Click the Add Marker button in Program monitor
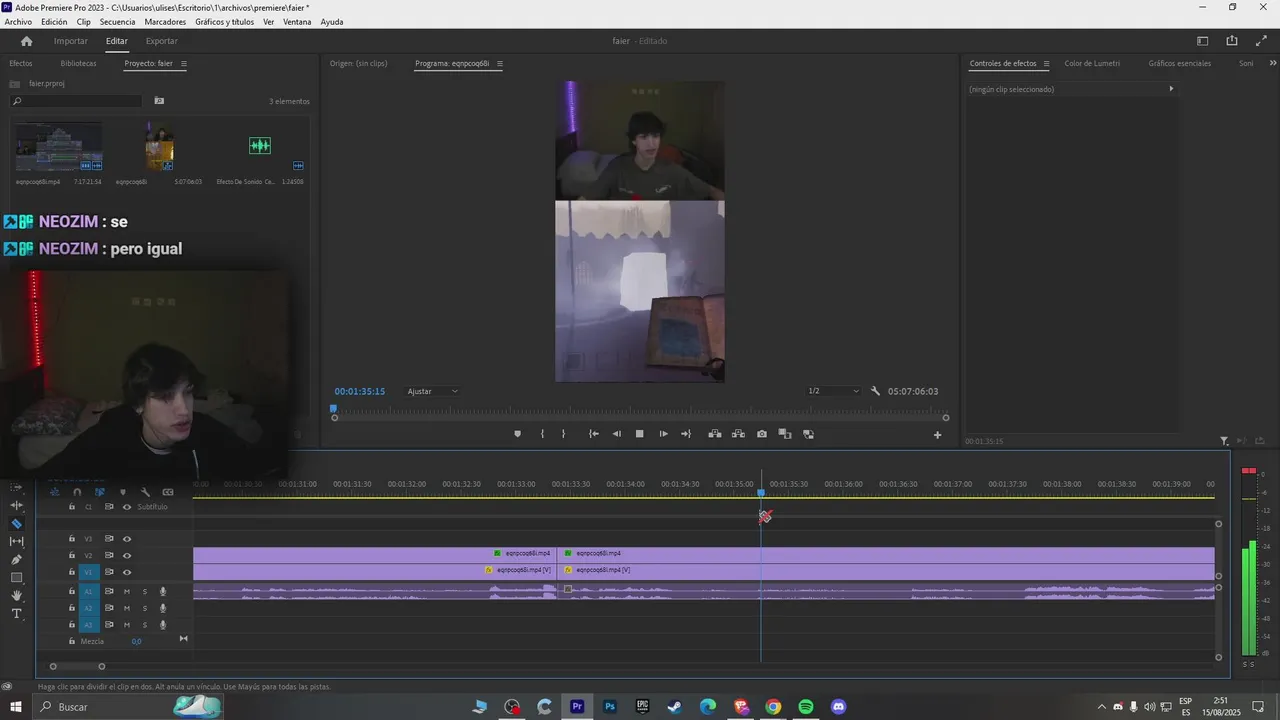This screenshot has width=1280, height=720. pyautogui.click(x=517, y=434)
